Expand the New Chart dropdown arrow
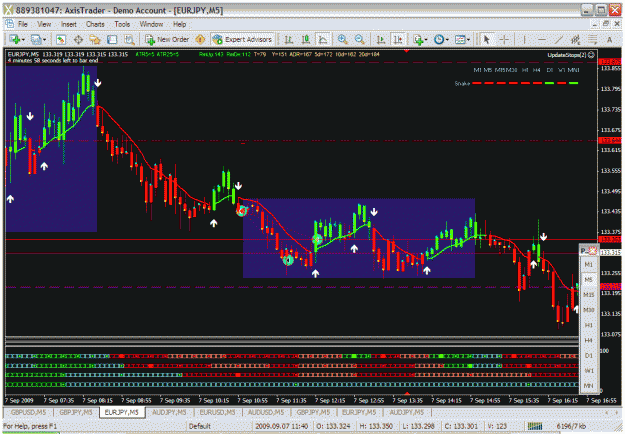 tap(23, 39)
